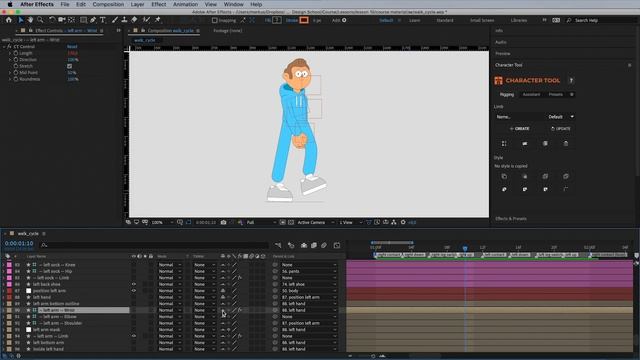Click Reset for CT Control
The width and height of the screenshot is (640, 360).
point(72,47)
